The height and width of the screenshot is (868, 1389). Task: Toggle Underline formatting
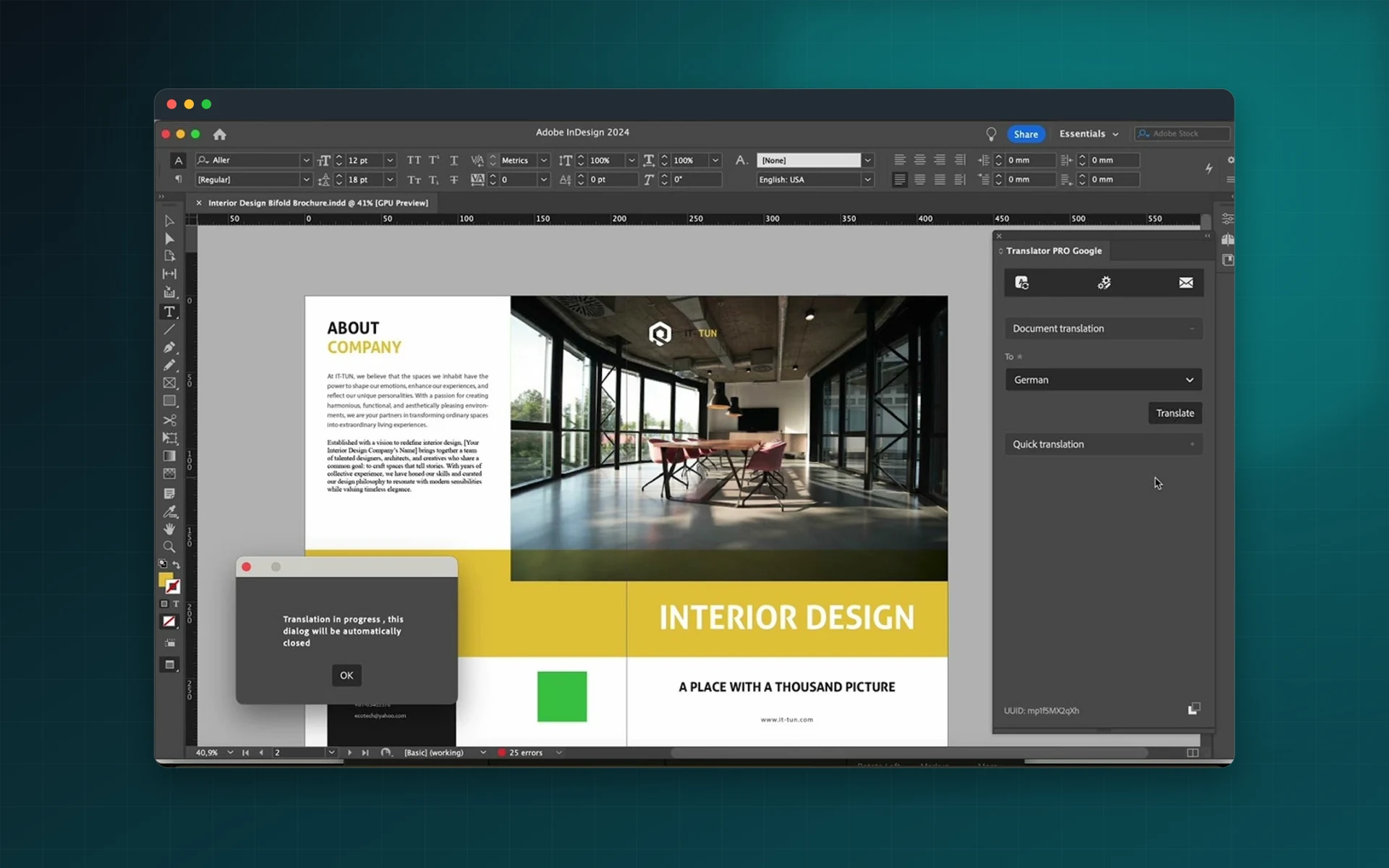454,161
